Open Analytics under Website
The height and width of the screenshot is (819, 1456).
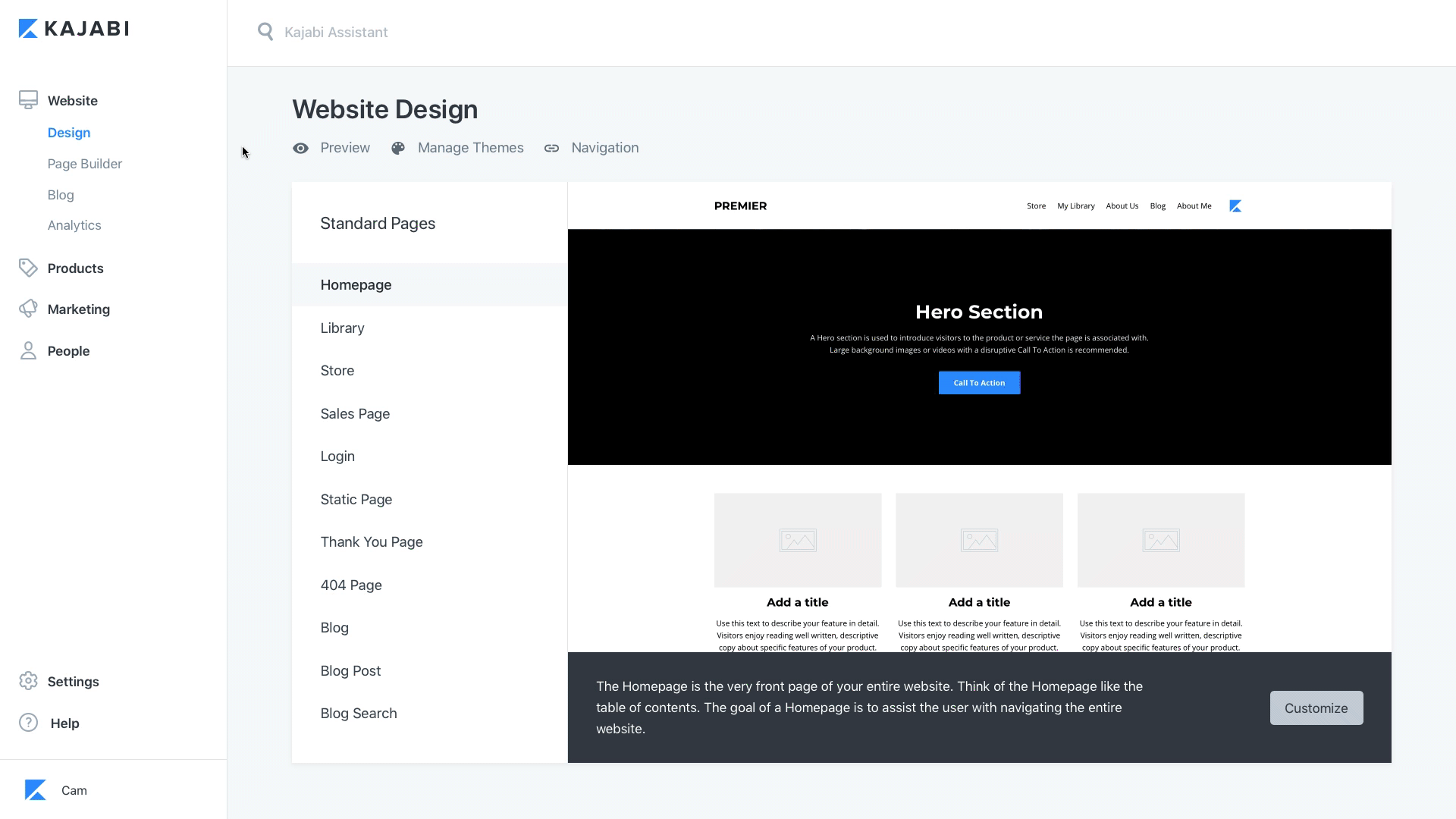click(74, 225)
